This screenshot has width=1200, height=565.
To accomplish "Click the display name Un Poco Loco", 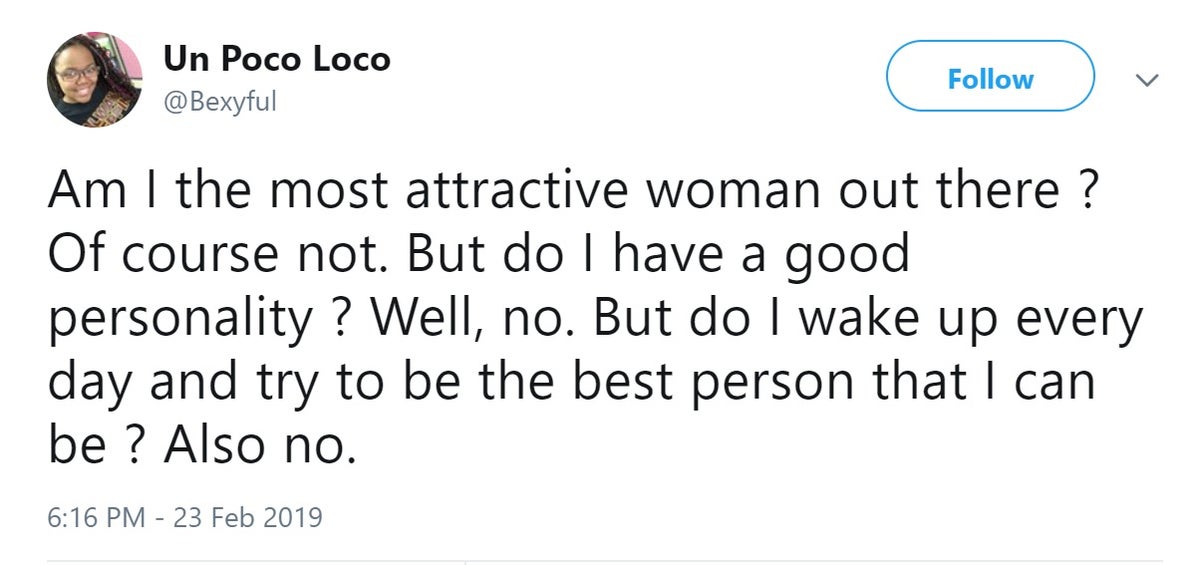I will 277,60.
